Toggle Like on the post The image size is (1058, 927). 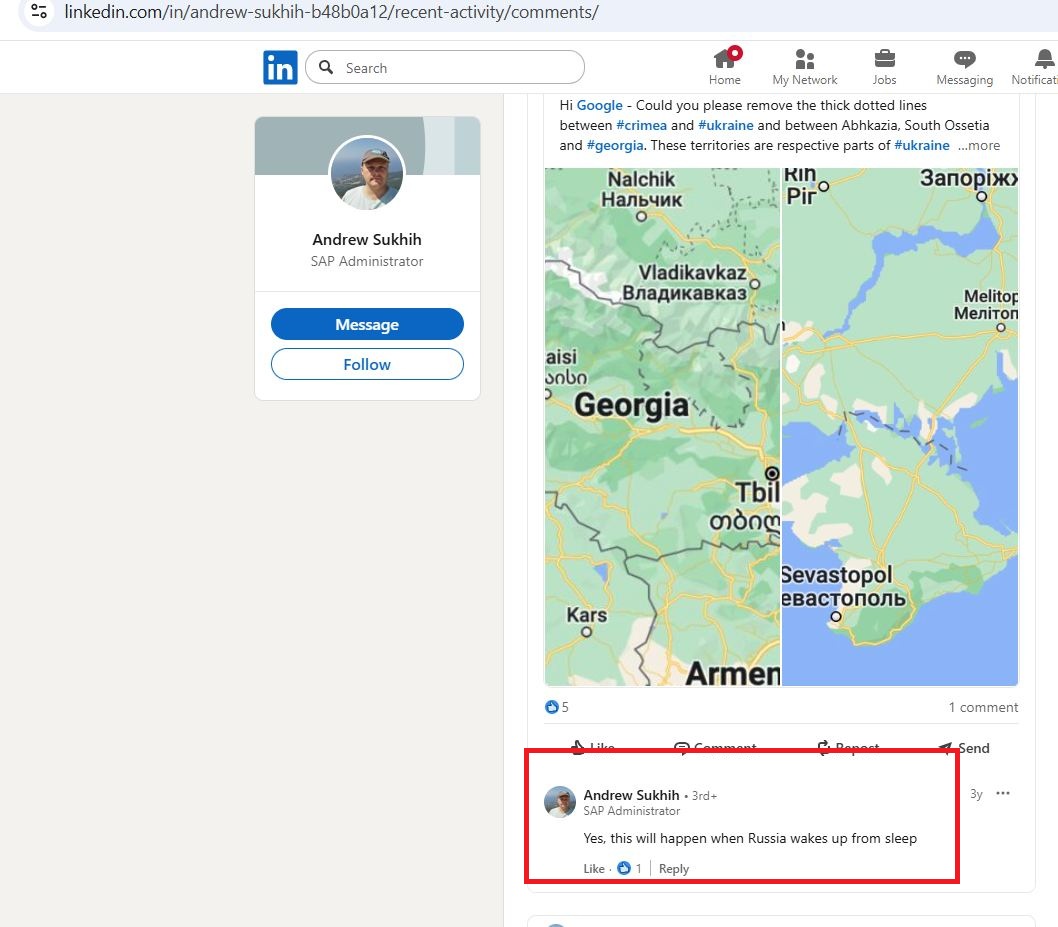[x=593, y=747]
